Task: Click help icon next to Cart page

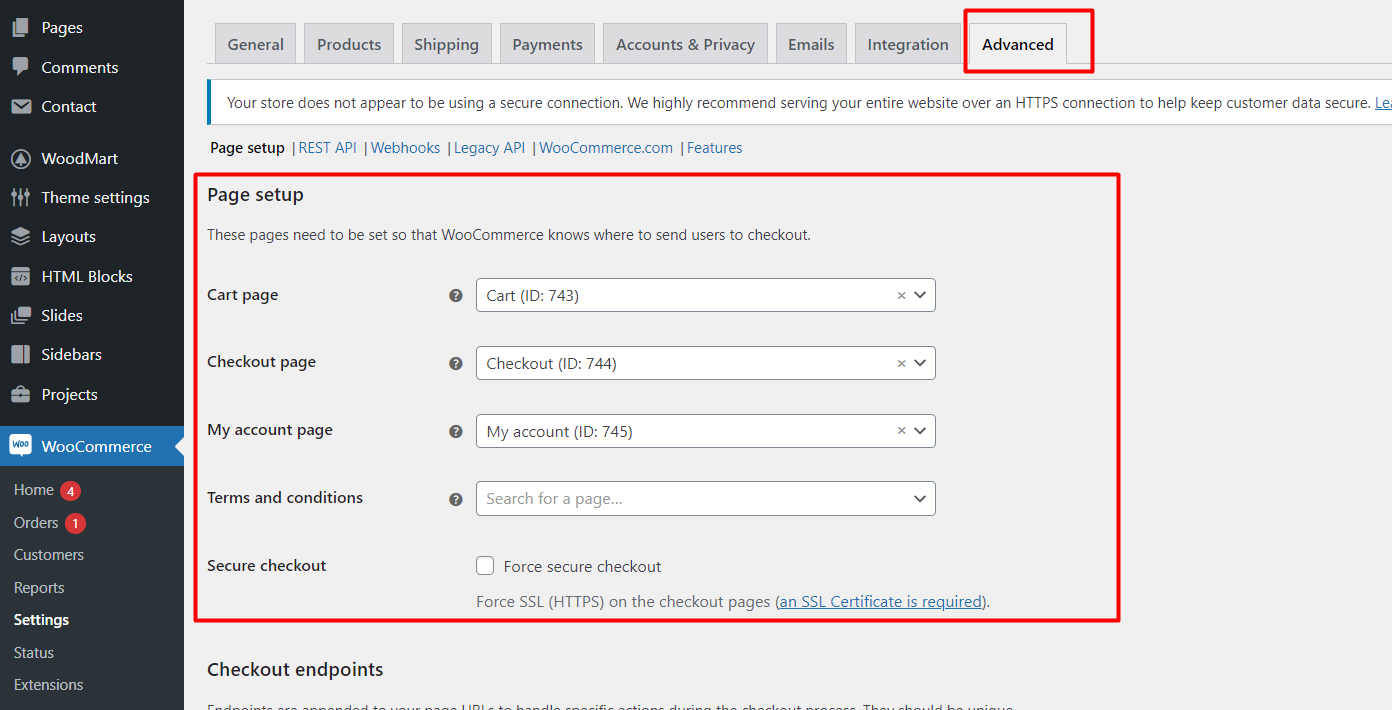Action: pos(456,296)
